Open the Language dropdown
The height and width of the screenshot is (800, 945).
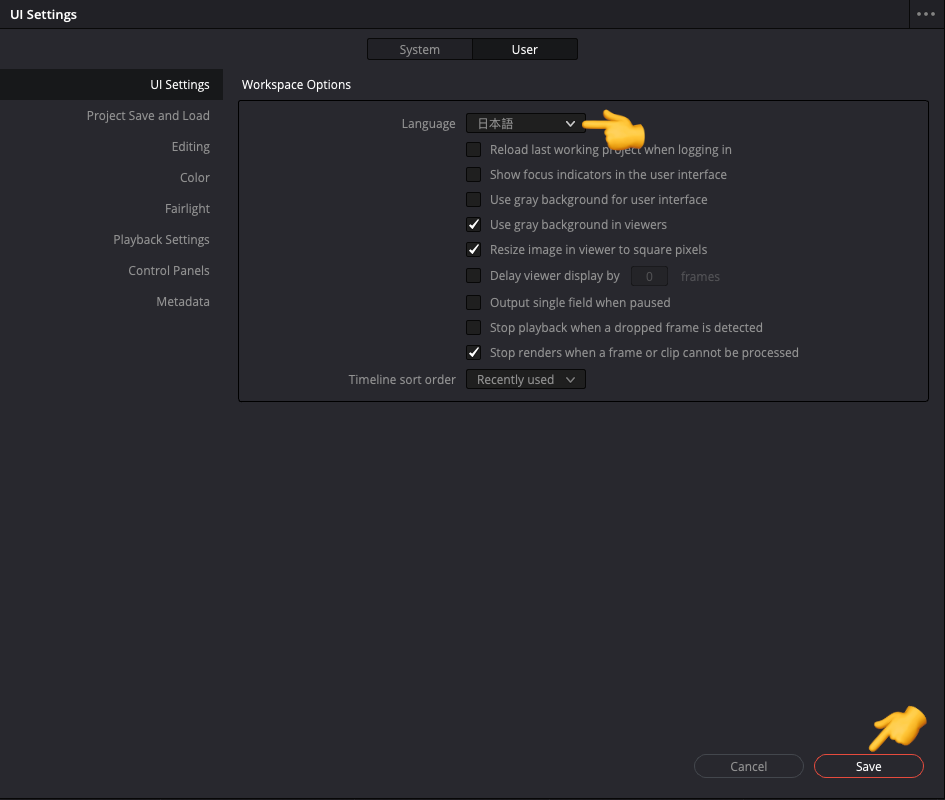(525, 124)
